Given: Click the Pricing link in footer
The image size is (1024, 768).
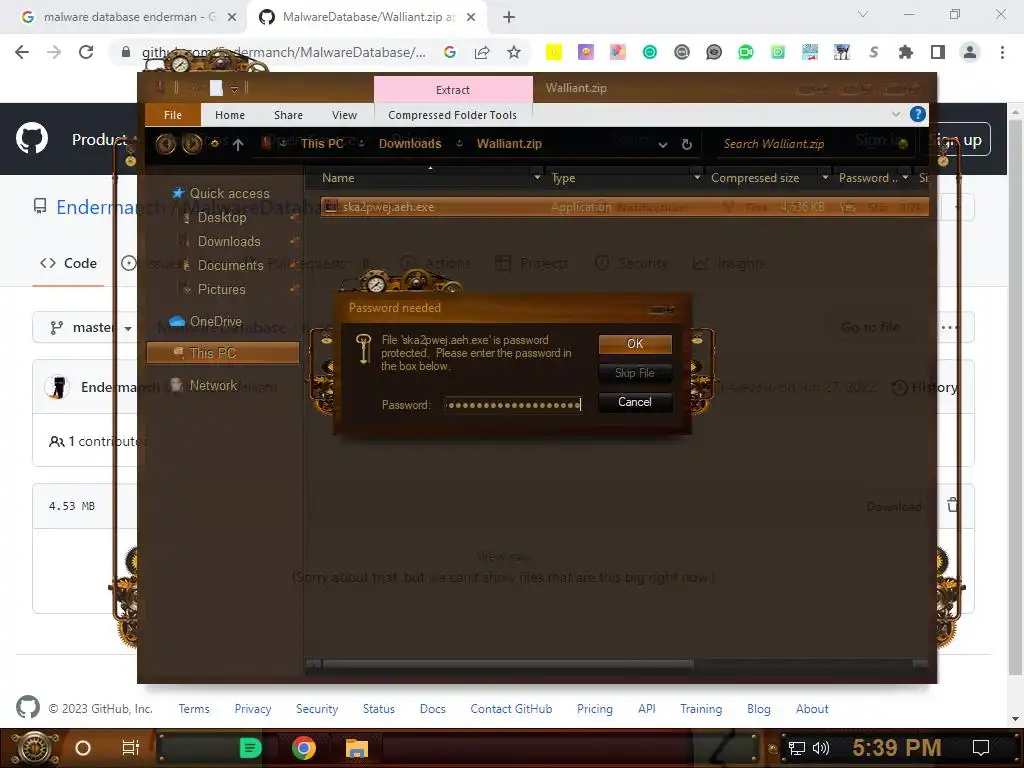Looking at the screenshot, I should click(595, 709).
